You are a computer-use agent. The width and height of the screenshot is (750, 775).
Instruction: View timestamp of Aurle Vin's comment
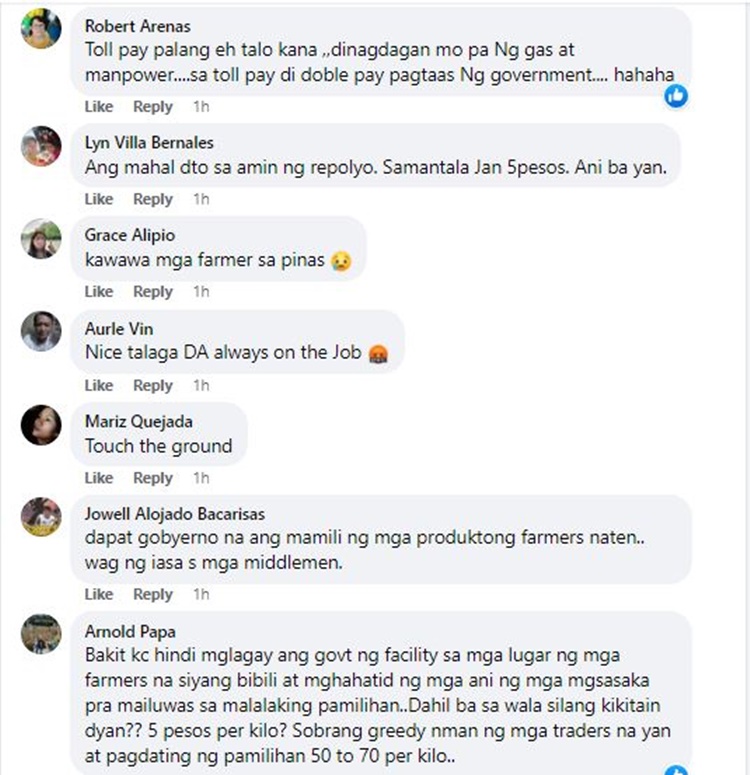coord(201,386)
